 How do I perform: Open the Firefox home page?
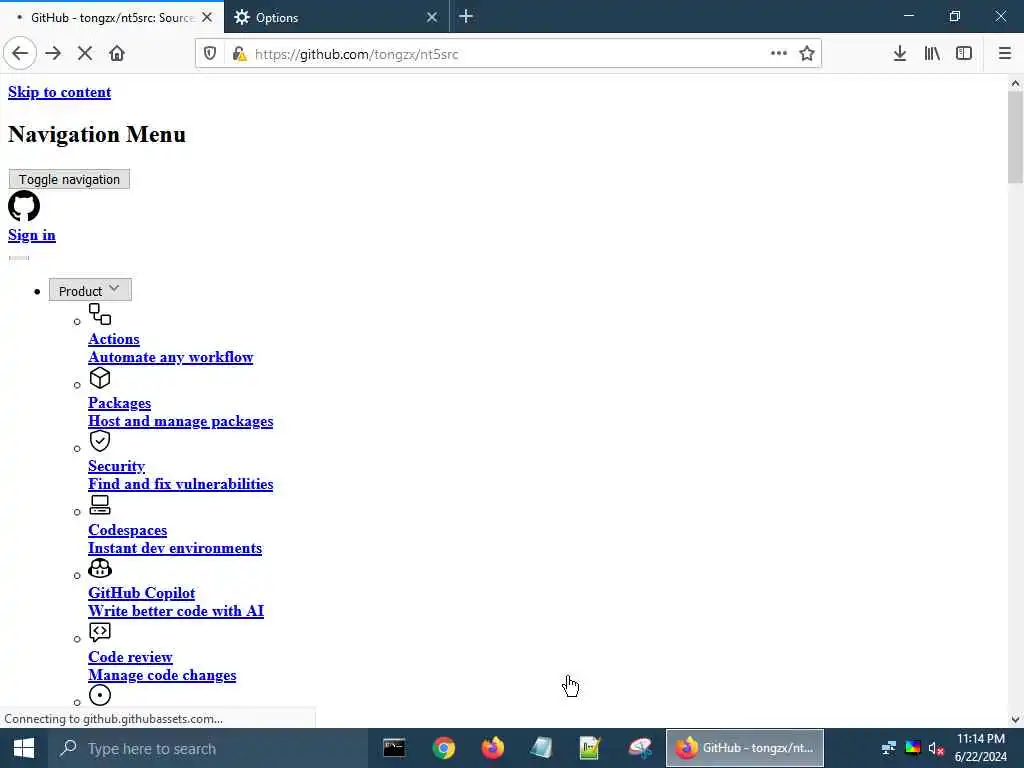coord(117,54)
